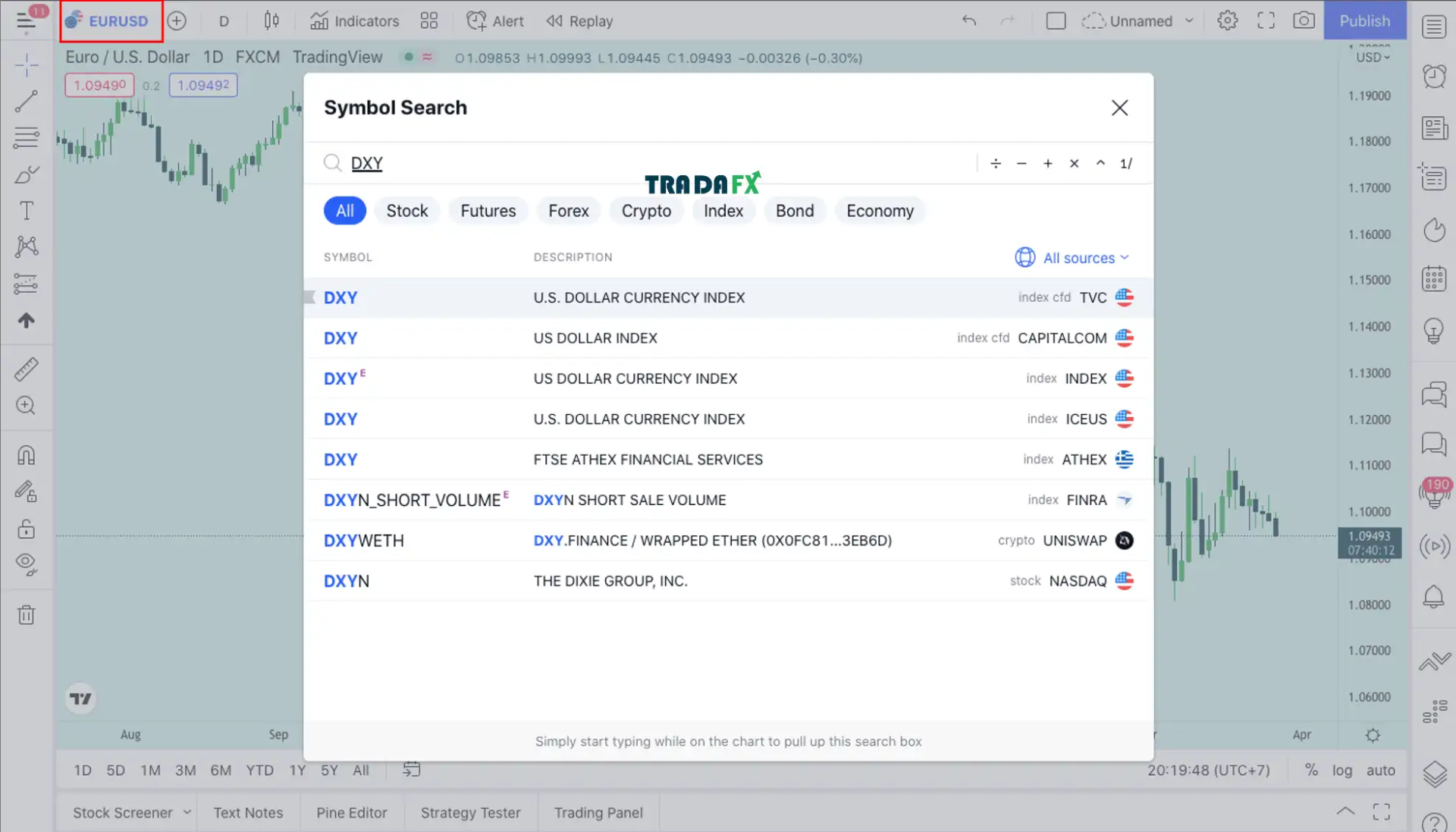
Task: Open the Unnamed layout dropdown
Action: pyautogui.click(x=1189, y=21)
